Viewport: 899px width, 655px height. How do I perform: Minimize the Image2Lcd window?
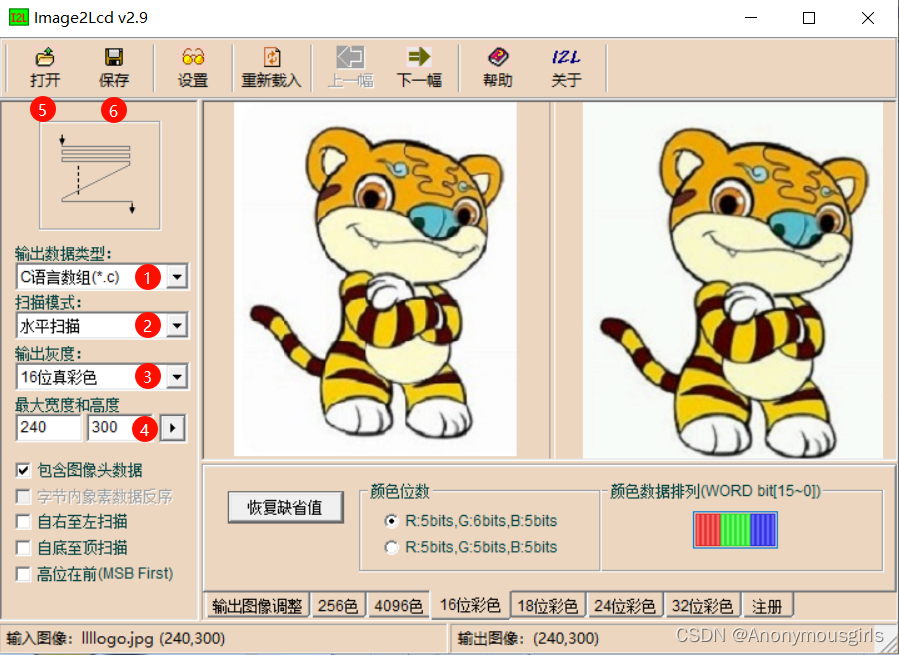pyautogui.click(x=751, y=18)
